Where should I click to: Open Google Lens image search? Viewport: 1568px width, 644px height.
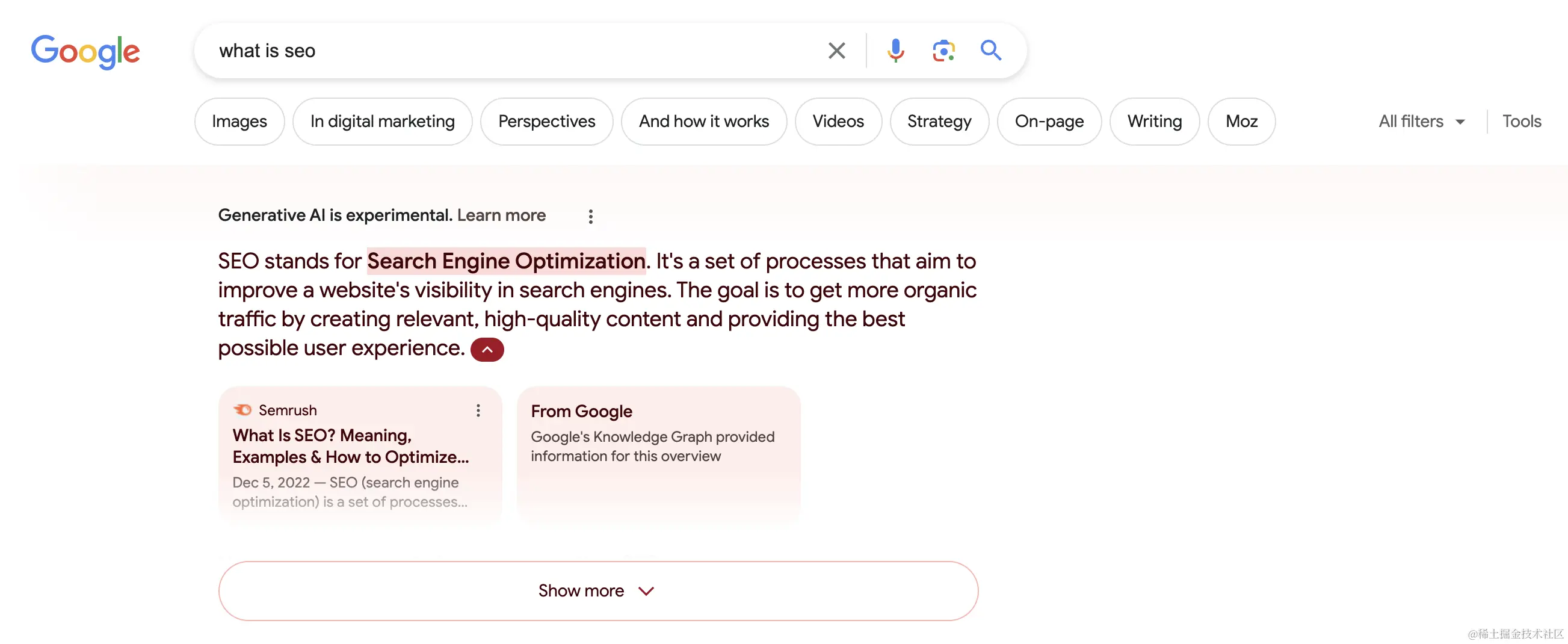click(943, 51)
